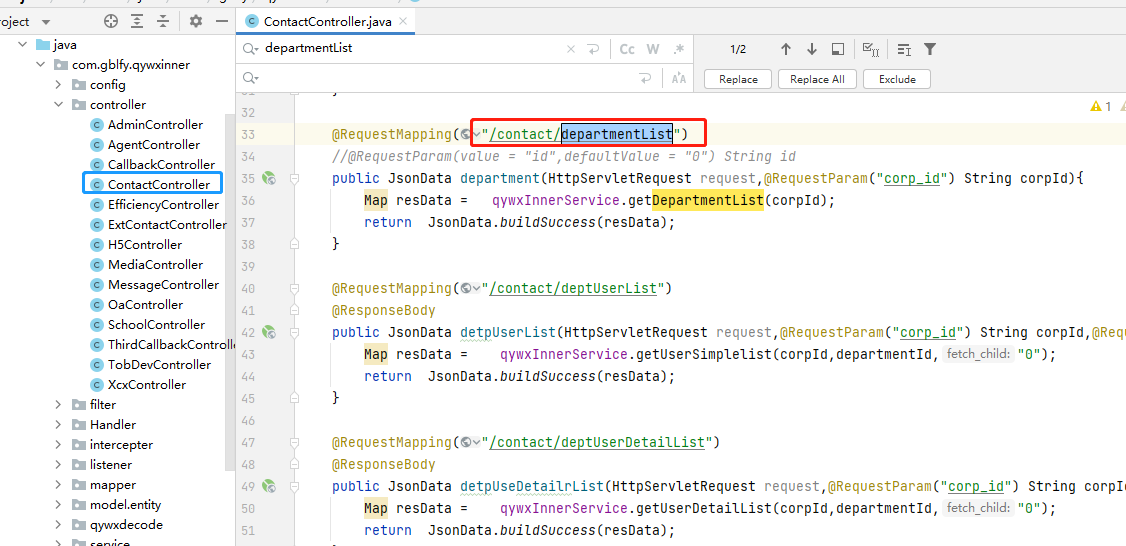Expand the listener package
Viewport: 1126px width, 546px height.
[58, 465]
